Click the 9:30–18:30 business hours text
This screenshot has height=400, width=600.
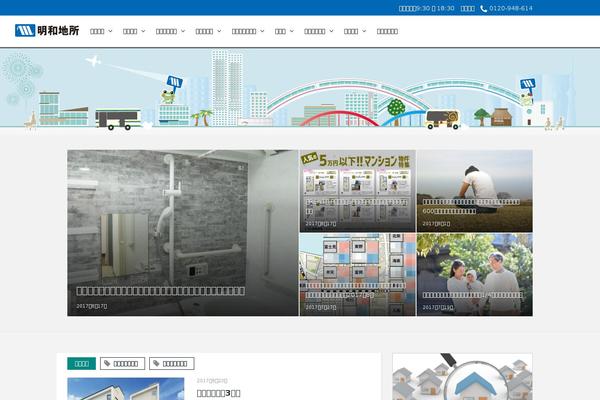[426, 8]
